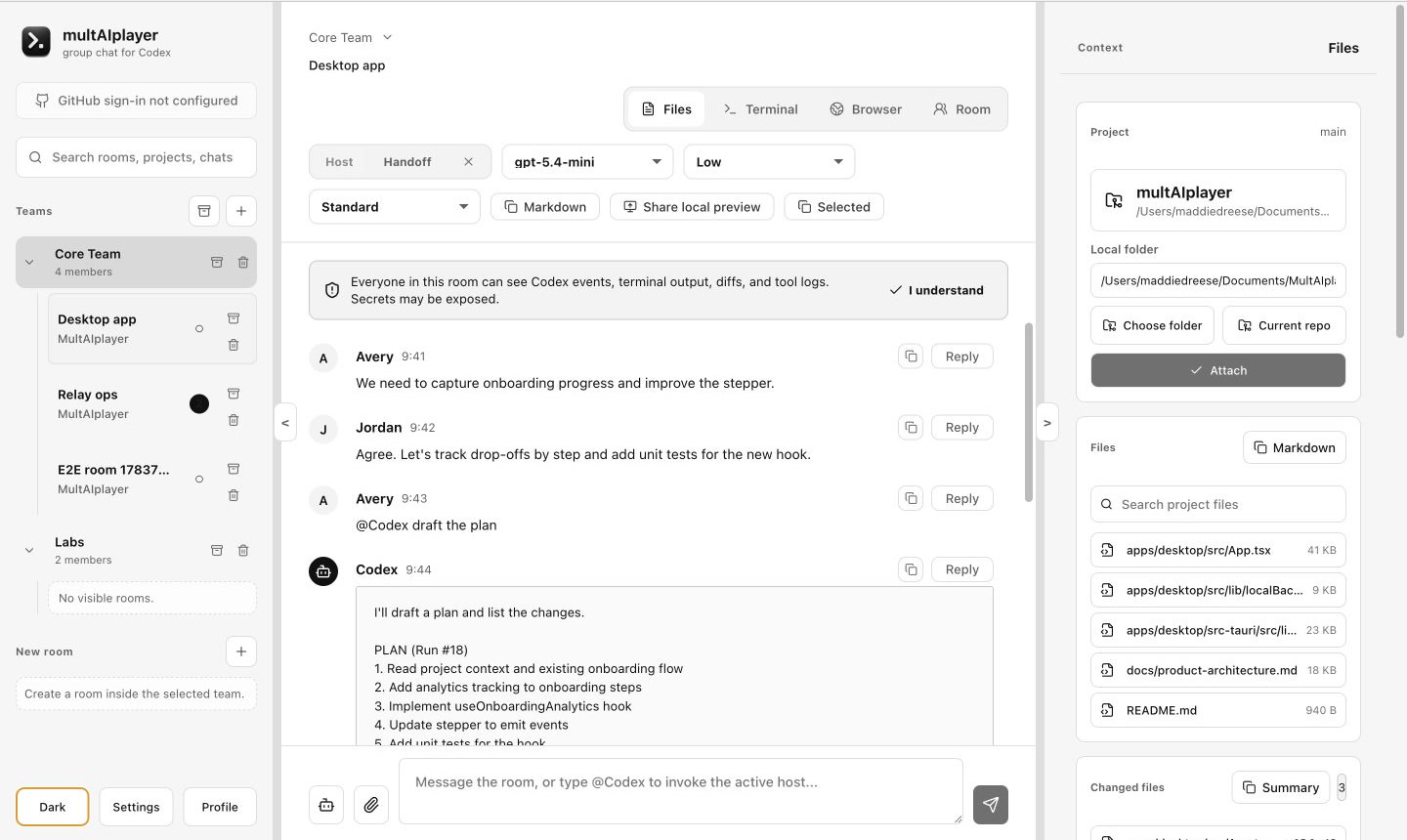
Task: Copy Avery's 9:41 message
Action: 911,357
